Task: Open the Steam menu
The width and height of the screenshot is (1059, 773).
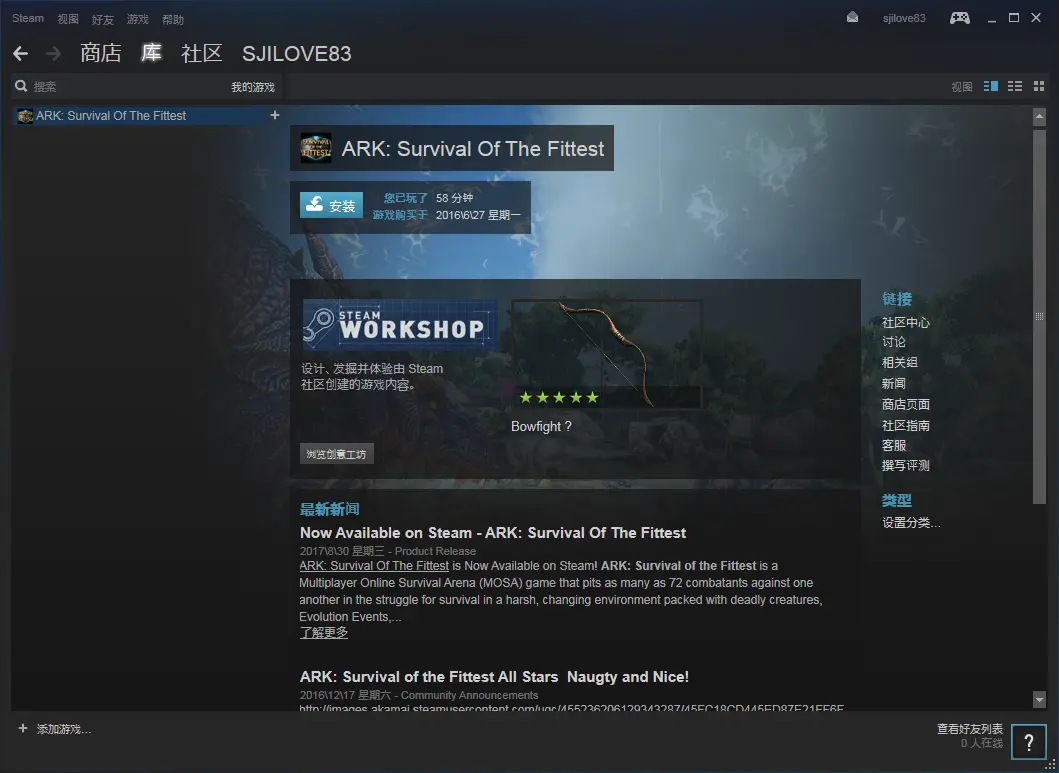Action: pyautogui.click(x=28, y=18)
